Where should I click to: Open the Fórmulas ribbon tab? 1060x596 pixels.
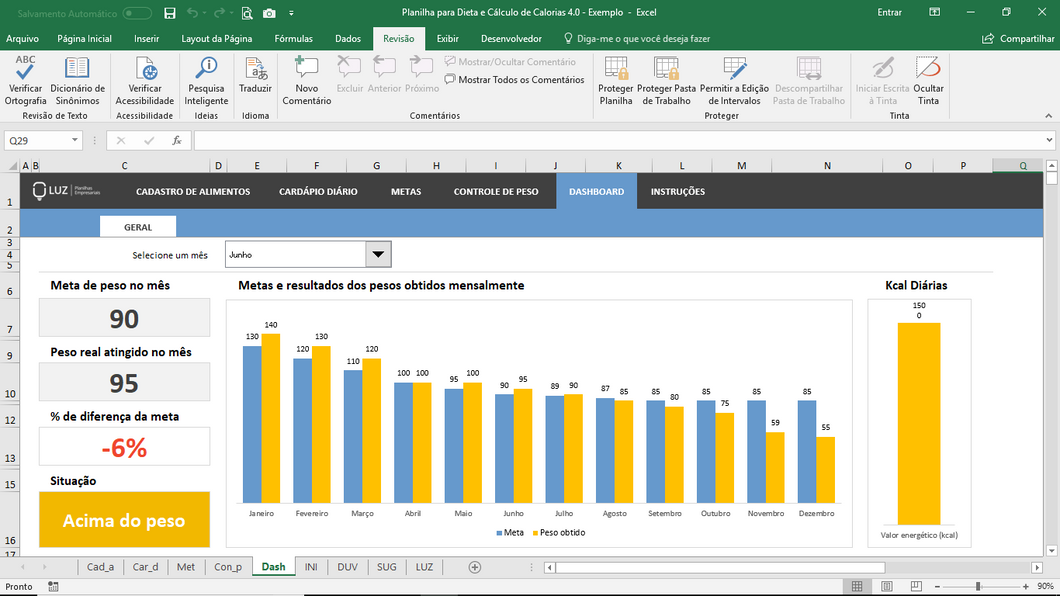click(293, 38)
